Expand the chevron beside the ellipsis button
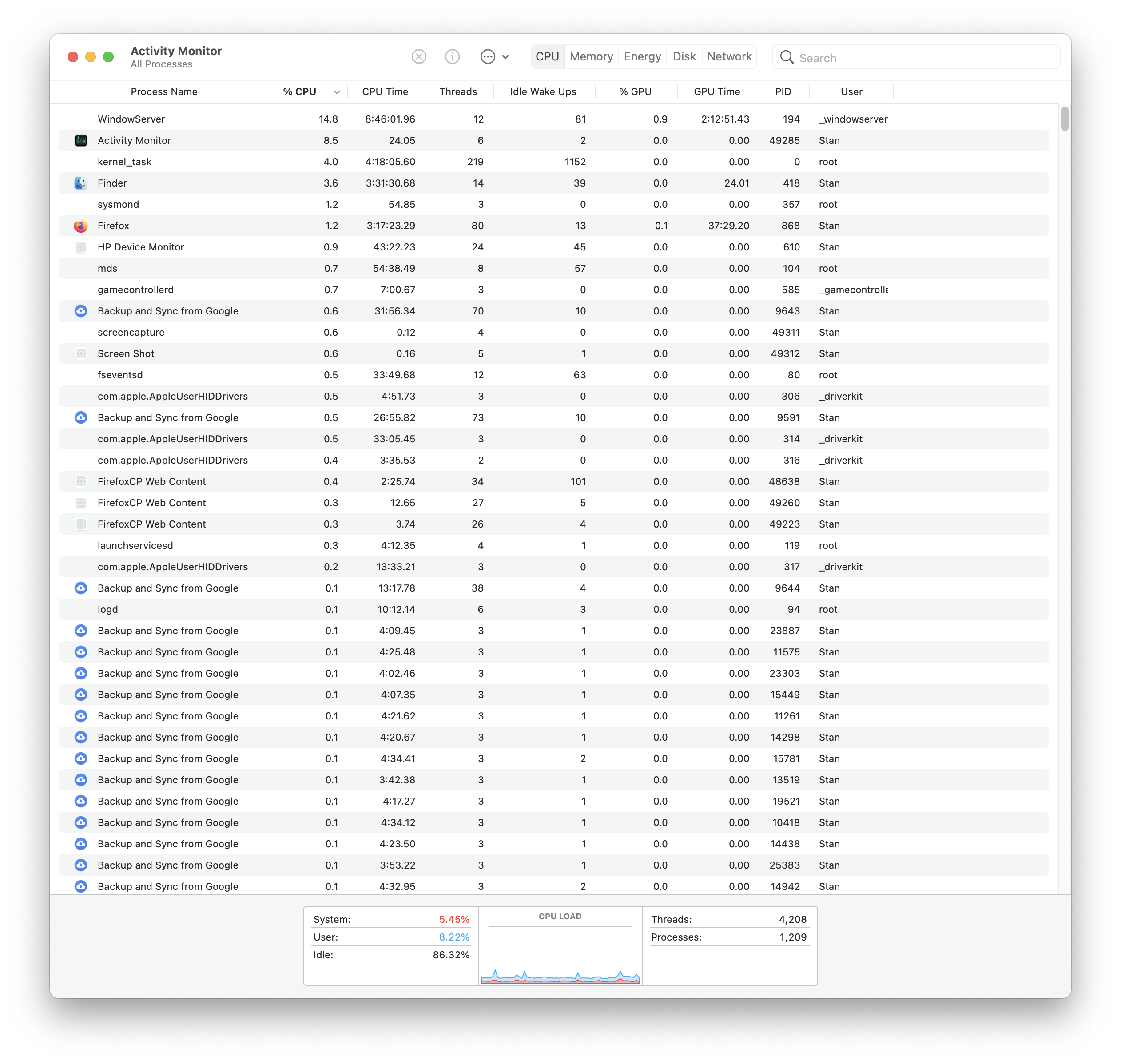The width and height of the screenshot is (1121, 1064). [x=505, y=57]
